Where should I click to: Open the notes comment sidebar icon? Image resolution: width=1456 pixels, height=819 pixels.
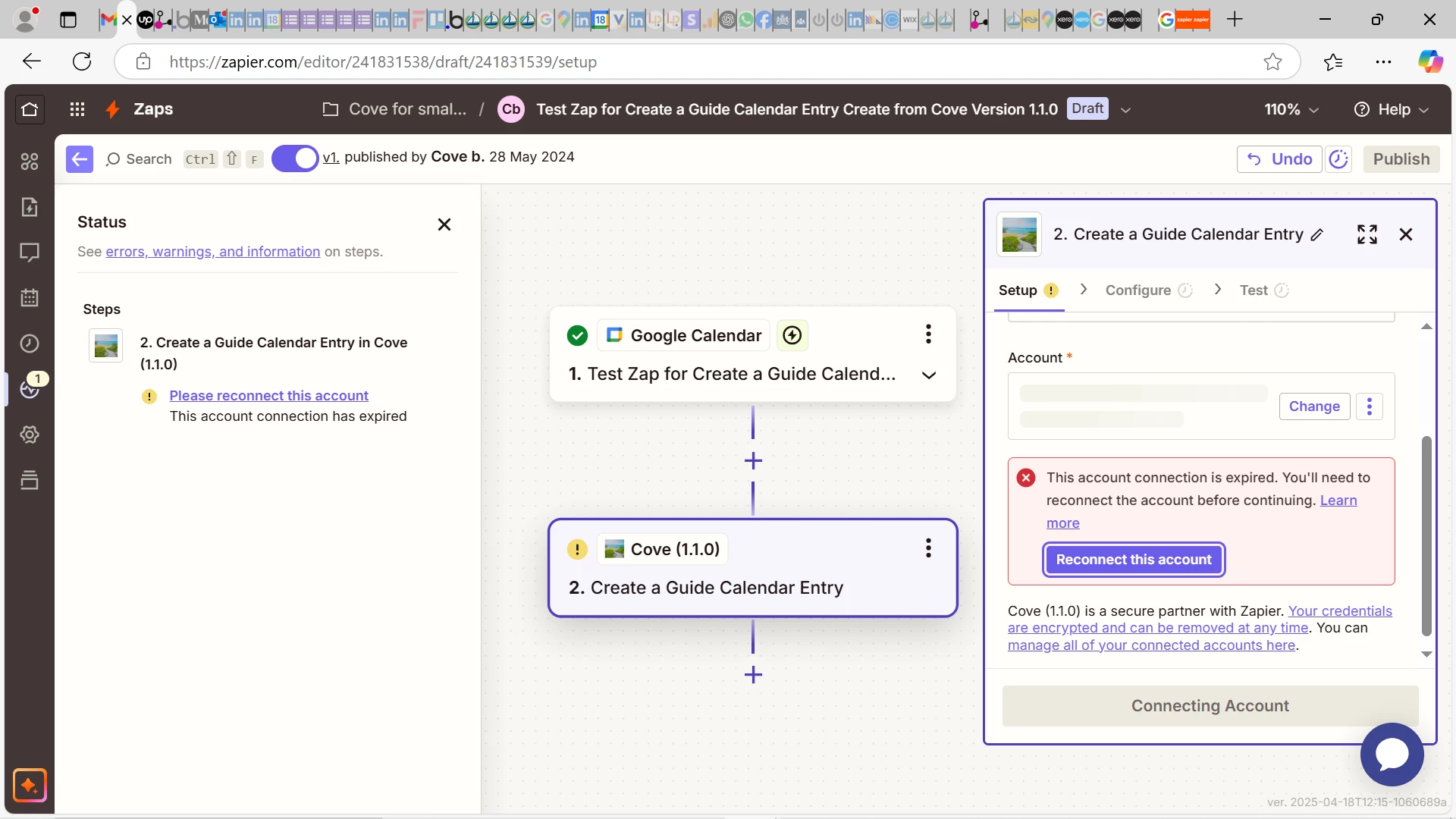click(x=30, y=253)
